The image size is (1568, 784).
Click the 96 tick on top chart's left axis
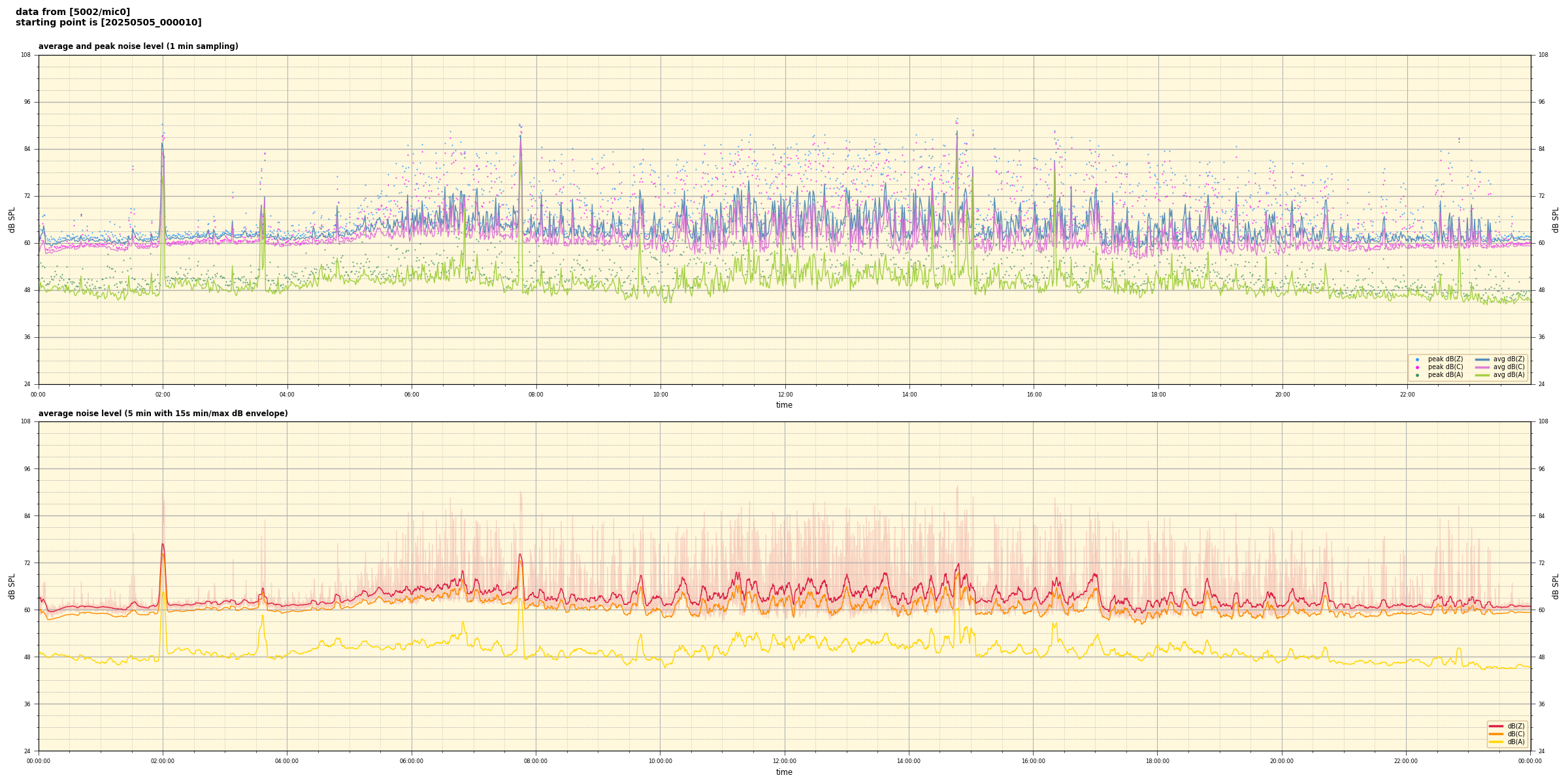tap(26, 102)
